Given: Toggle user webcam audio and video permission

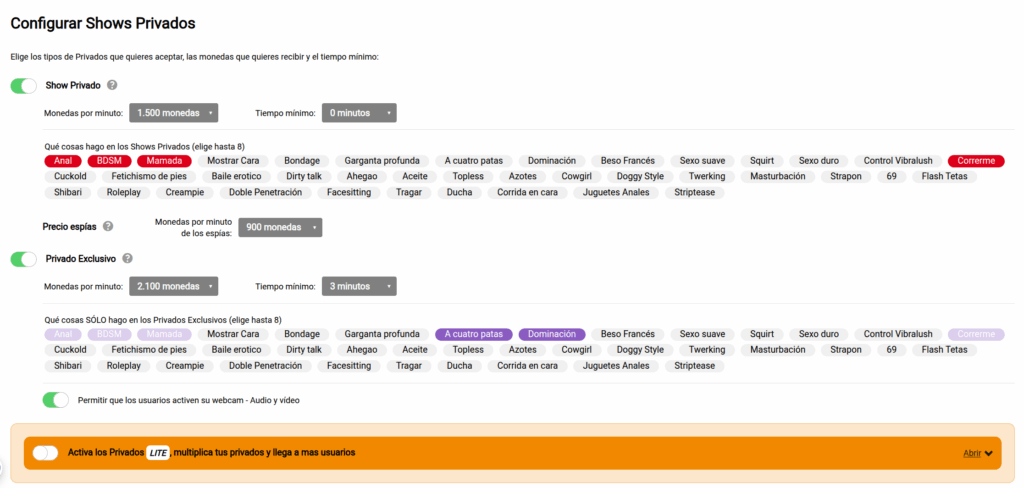Looking at the screenshot, I should [56, 400].
